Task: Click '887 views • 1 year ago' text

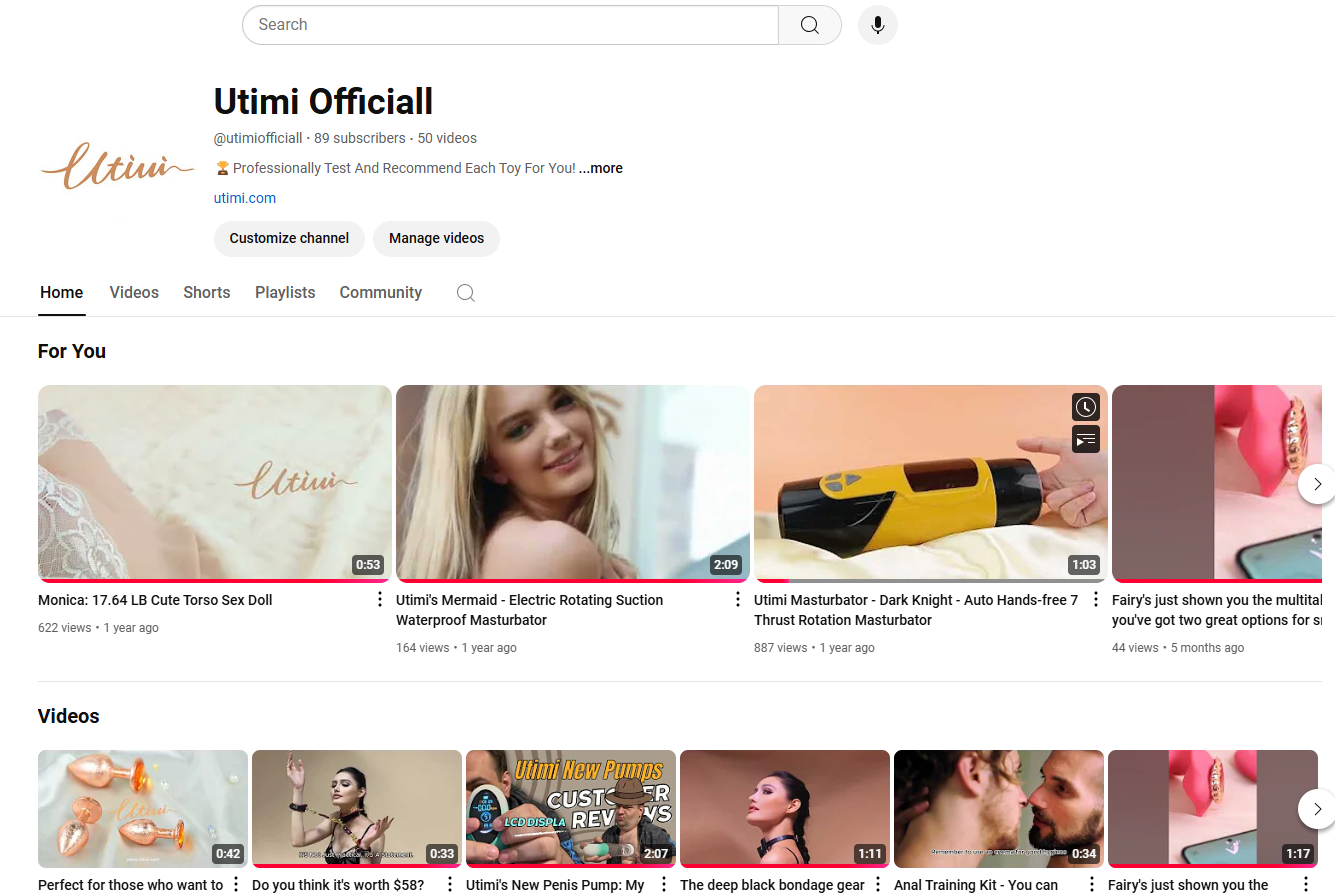Action: 814,648
